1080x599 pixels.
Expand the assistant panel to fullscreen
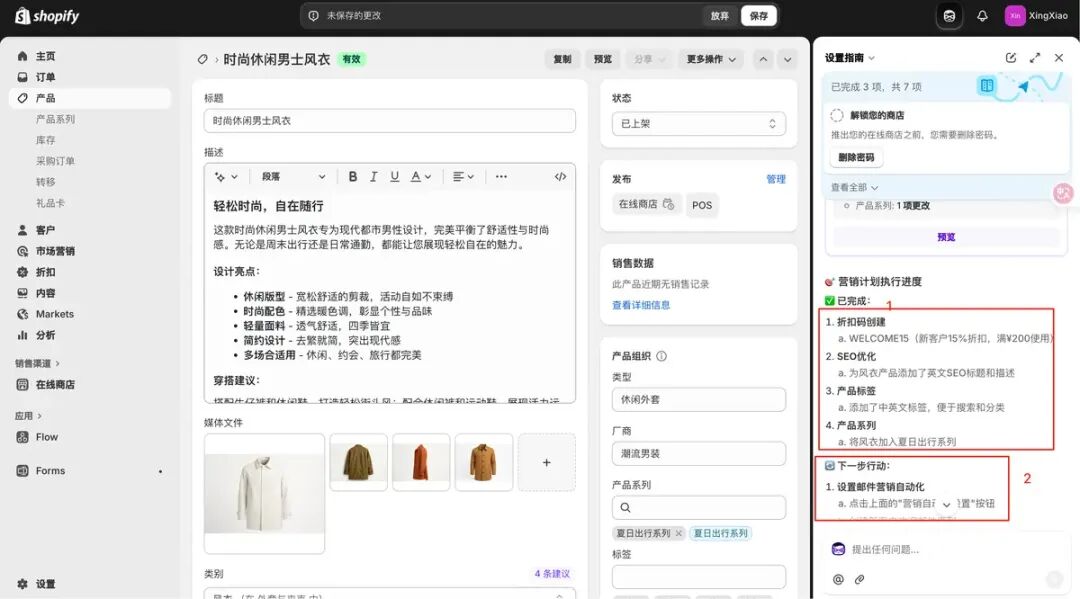point(1035,58)
